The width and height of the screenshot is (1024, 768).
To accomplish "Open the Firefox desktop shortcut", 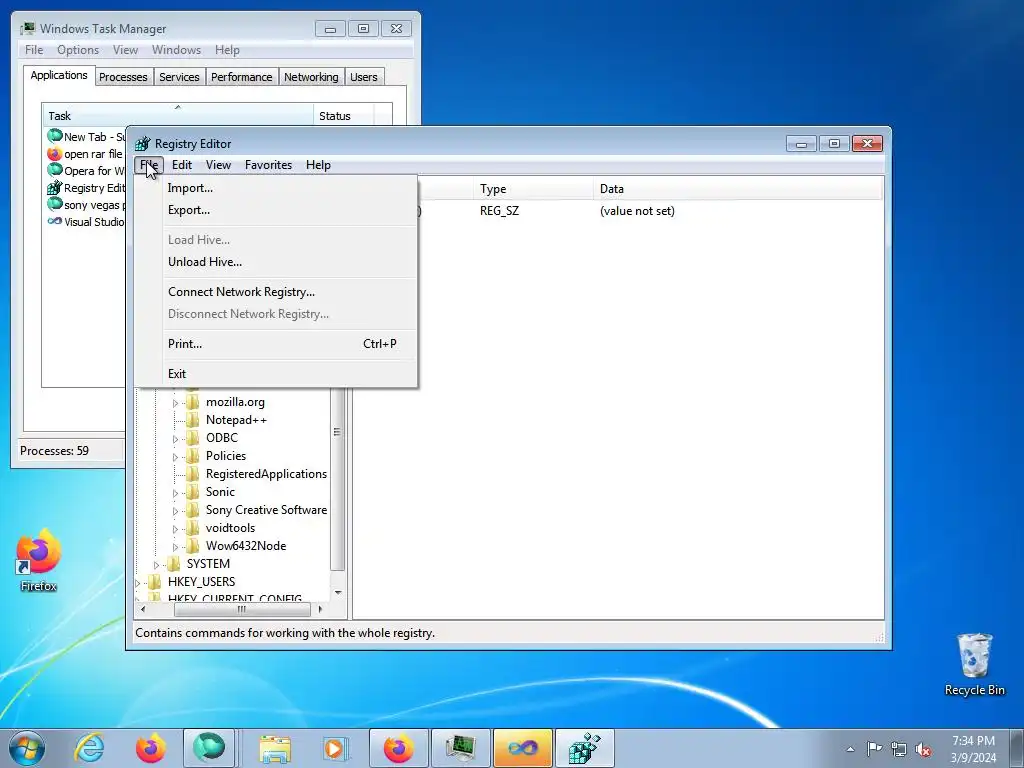I will click(x=39, y=560).
